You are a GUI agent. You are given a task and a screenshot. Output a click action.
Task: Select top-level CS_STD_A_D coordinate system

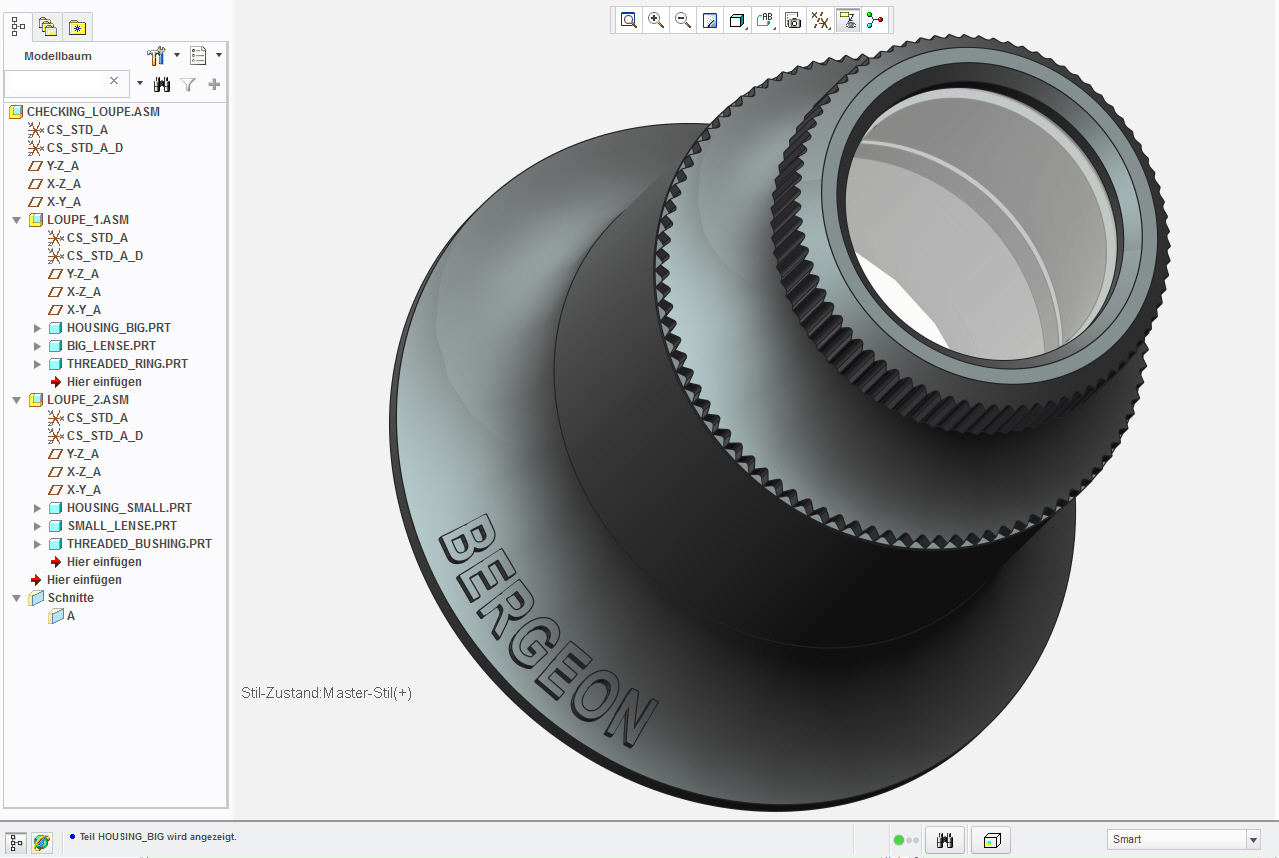point(85,148)
